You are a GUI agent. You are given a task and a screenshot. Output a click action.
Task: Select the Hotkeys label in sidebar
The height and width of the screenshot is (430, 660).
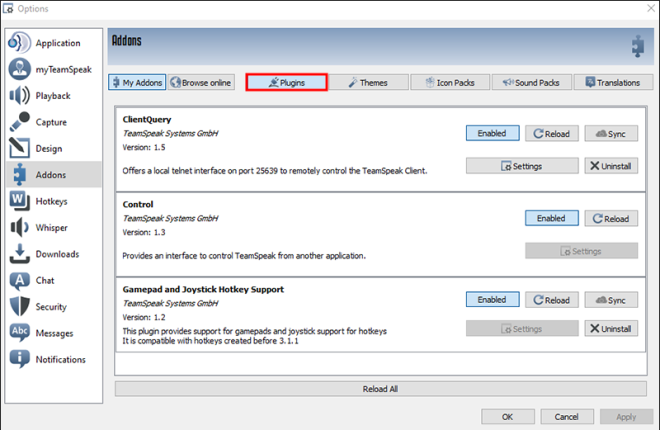pos(51,201)
